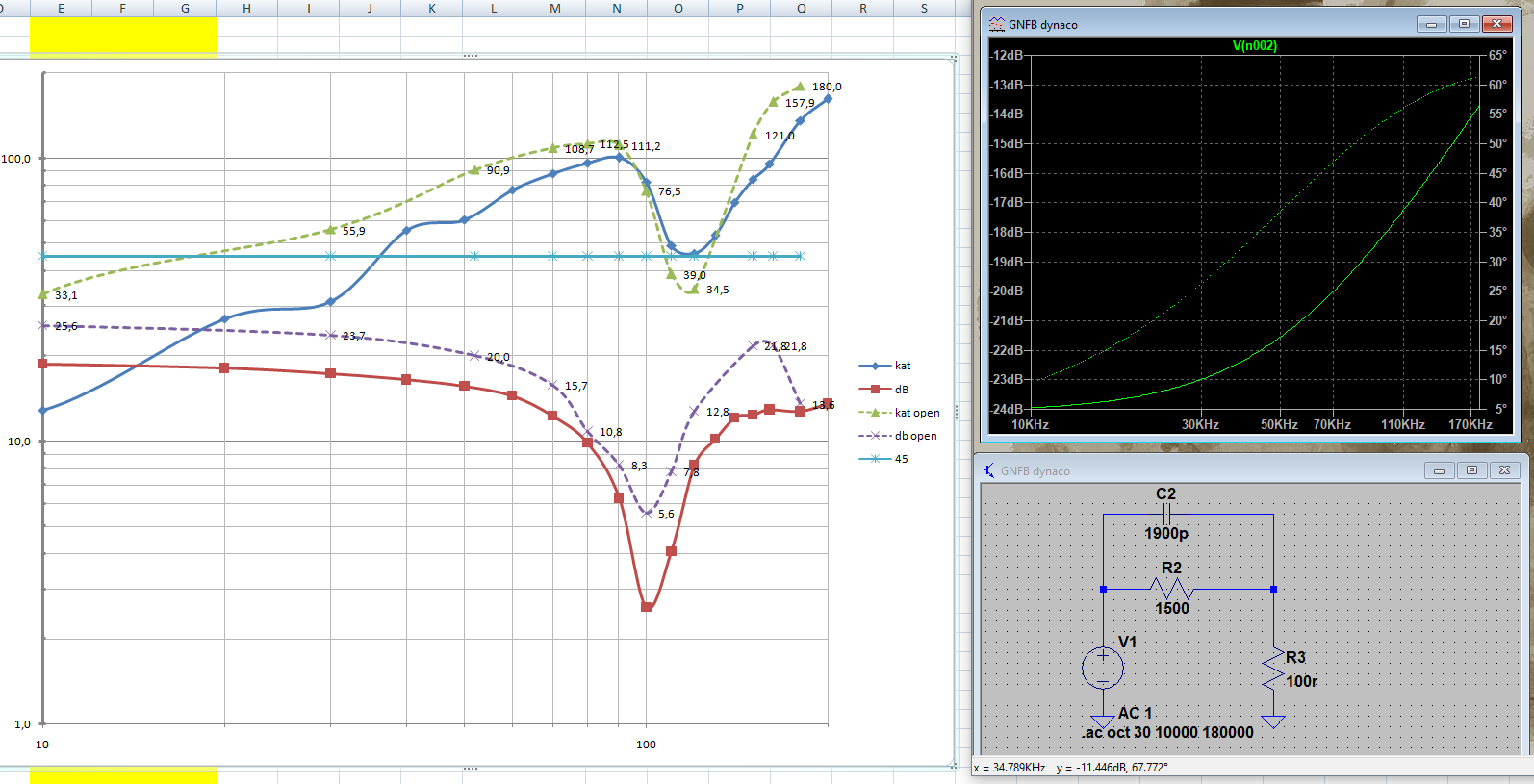Select the 'db open' legend entry
This screenshot has height=784, width=1534.
[x=915, y=436]
